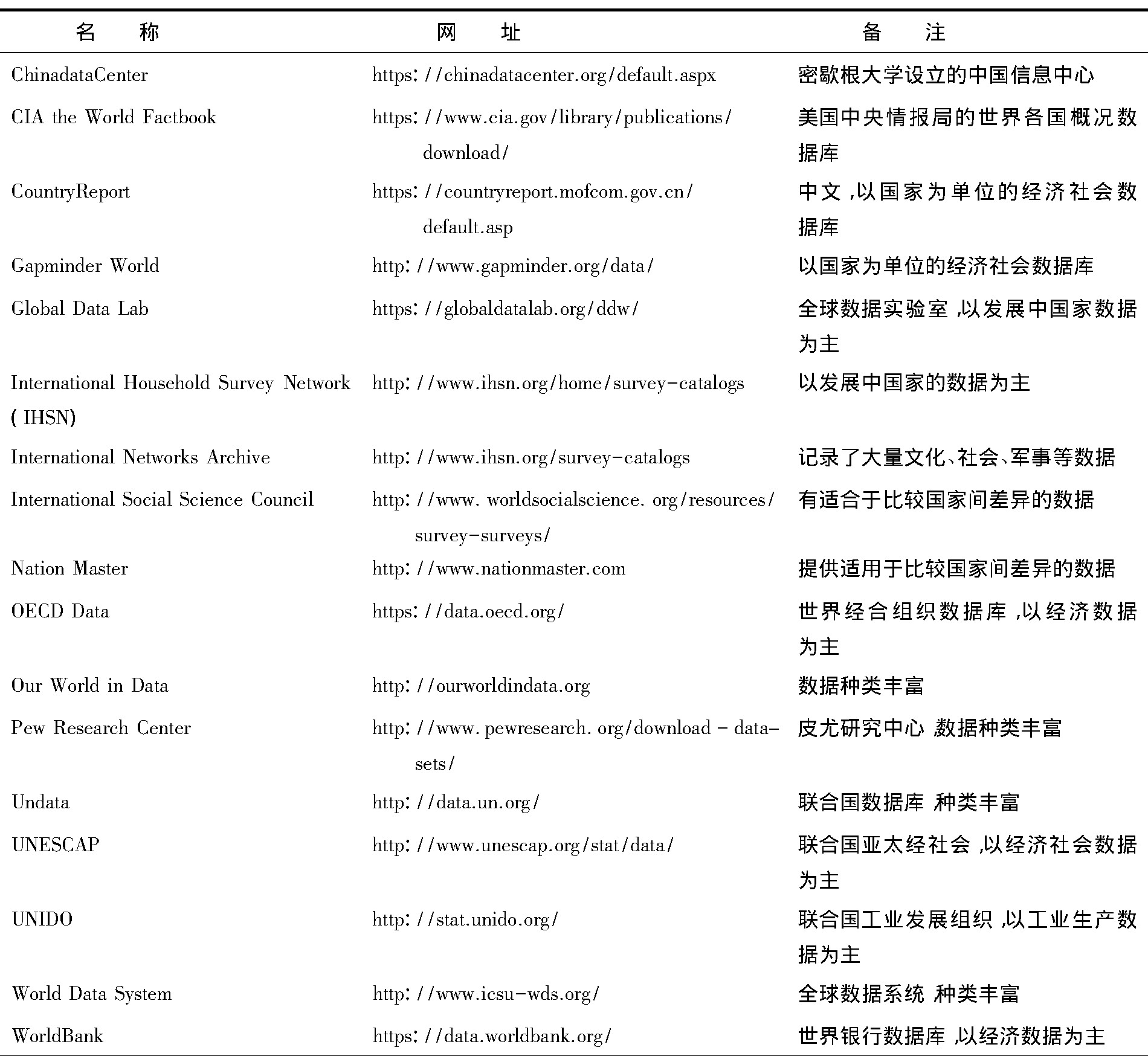Open the www.nationmaster.com URL
This screenshot has height=1056, width=1148.
click(x=498, y=569)
